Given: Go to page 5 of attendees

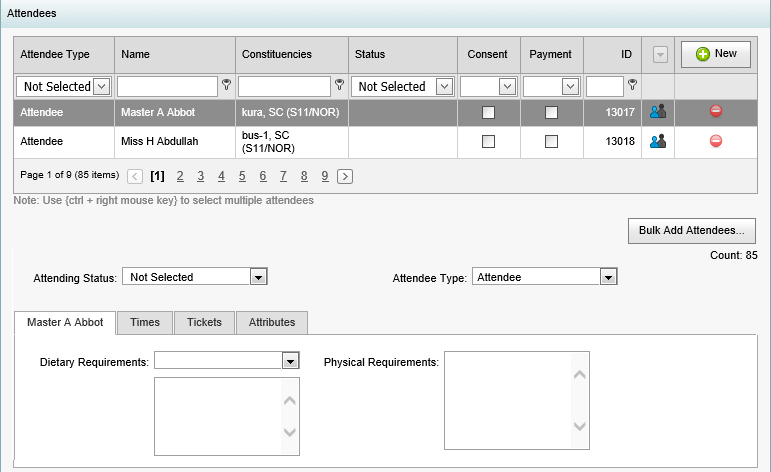Looking at the screenshot, I should (242, 176).
